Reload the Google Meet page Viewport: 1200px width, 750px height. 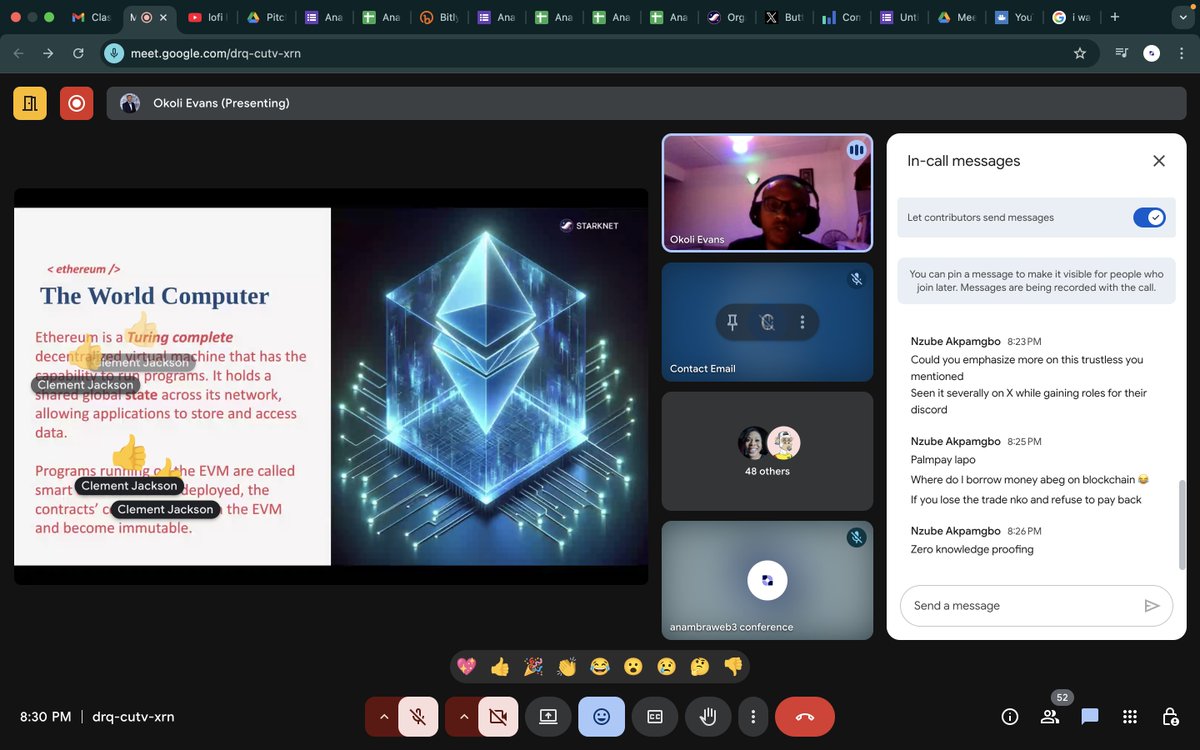click(x=79, y=53)
